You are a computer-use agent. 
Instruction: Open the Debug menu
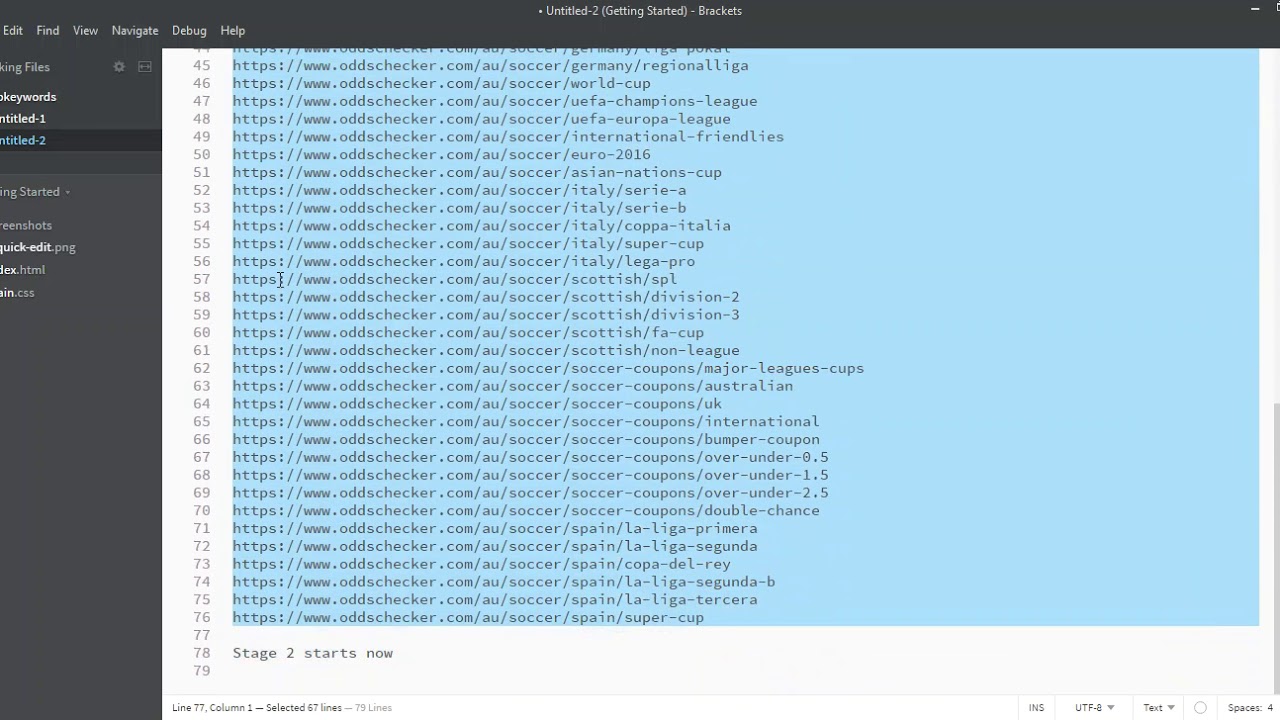tap(189, 30)
